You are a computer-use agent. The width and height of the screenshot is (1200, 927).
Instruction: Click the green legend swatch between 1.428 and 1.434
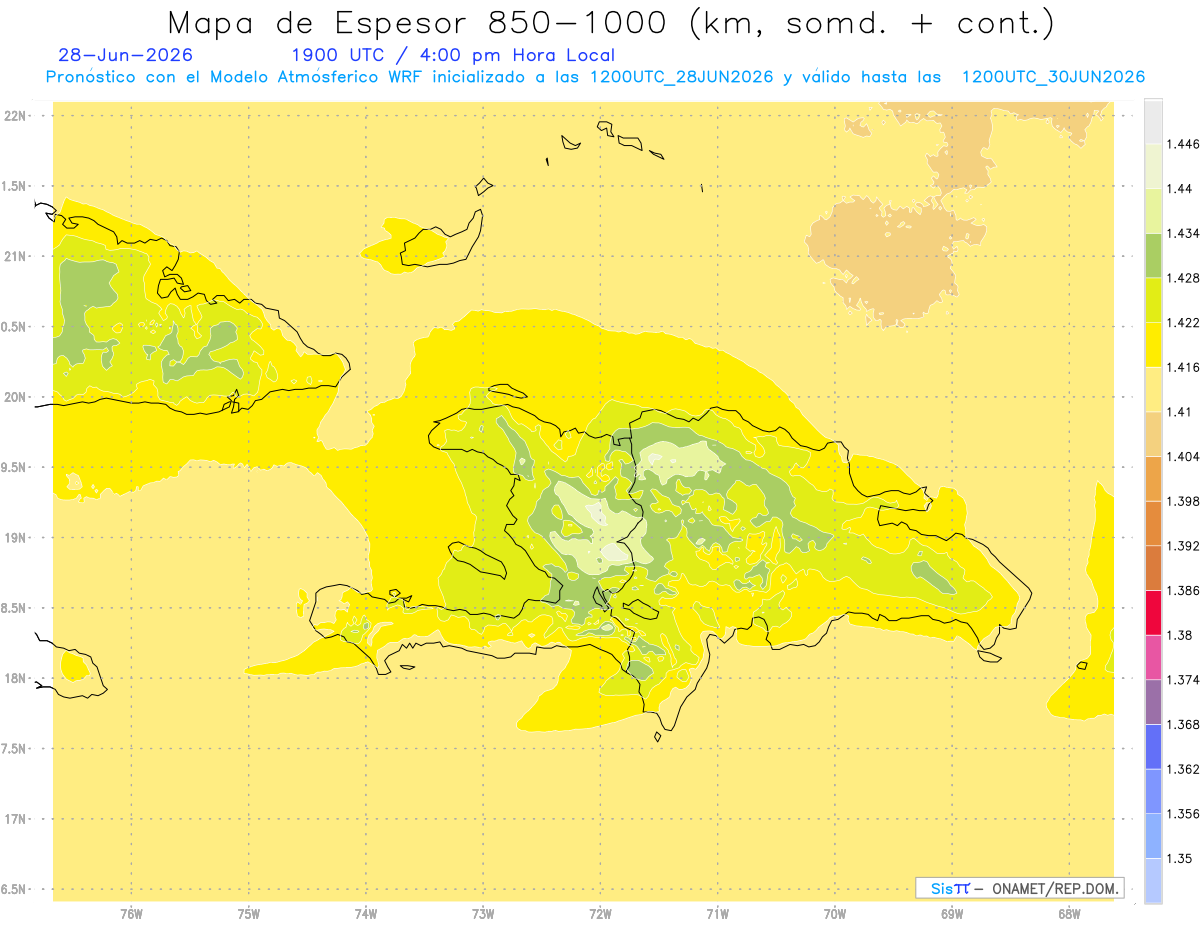[1153, 255]
